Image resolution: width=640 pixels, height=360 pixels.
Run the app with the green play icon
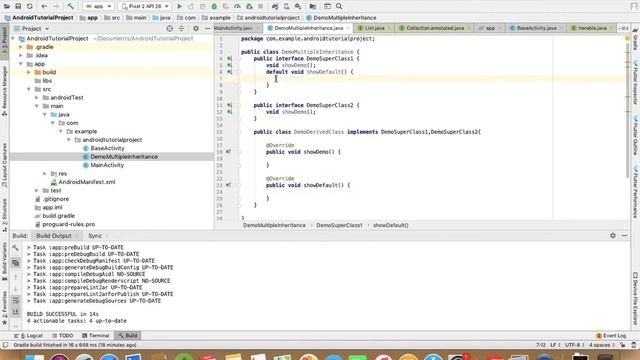point(180,7)
